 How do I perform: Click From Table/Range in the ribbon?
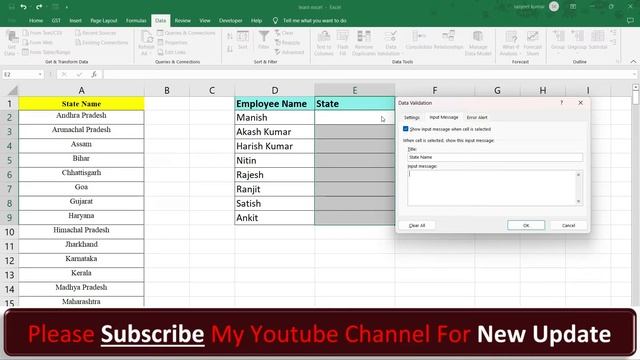click(x=46, y=52)
